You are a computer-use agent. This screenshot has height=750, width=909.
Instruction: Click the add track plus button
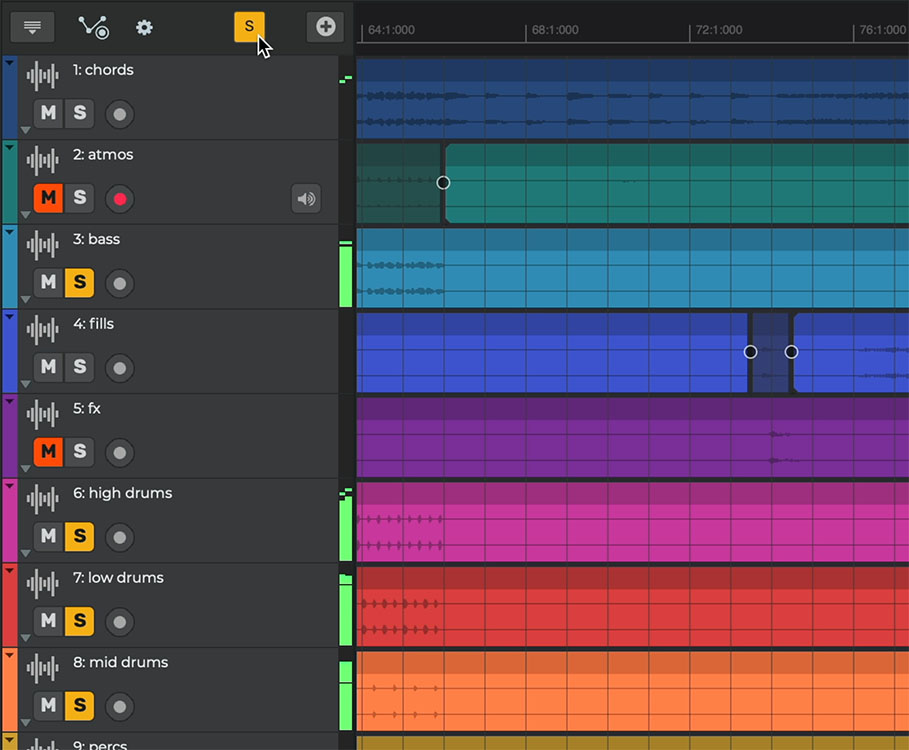click(325, 27)
